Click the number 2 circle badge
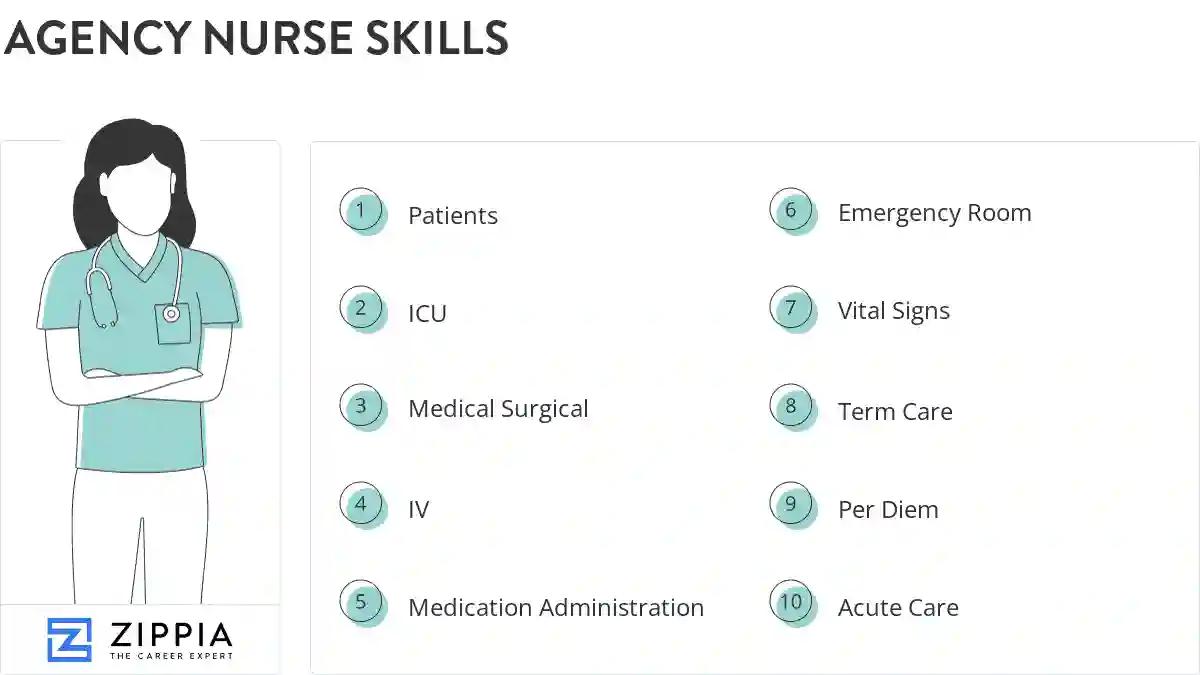1200x675 pixels. (361, 309)
